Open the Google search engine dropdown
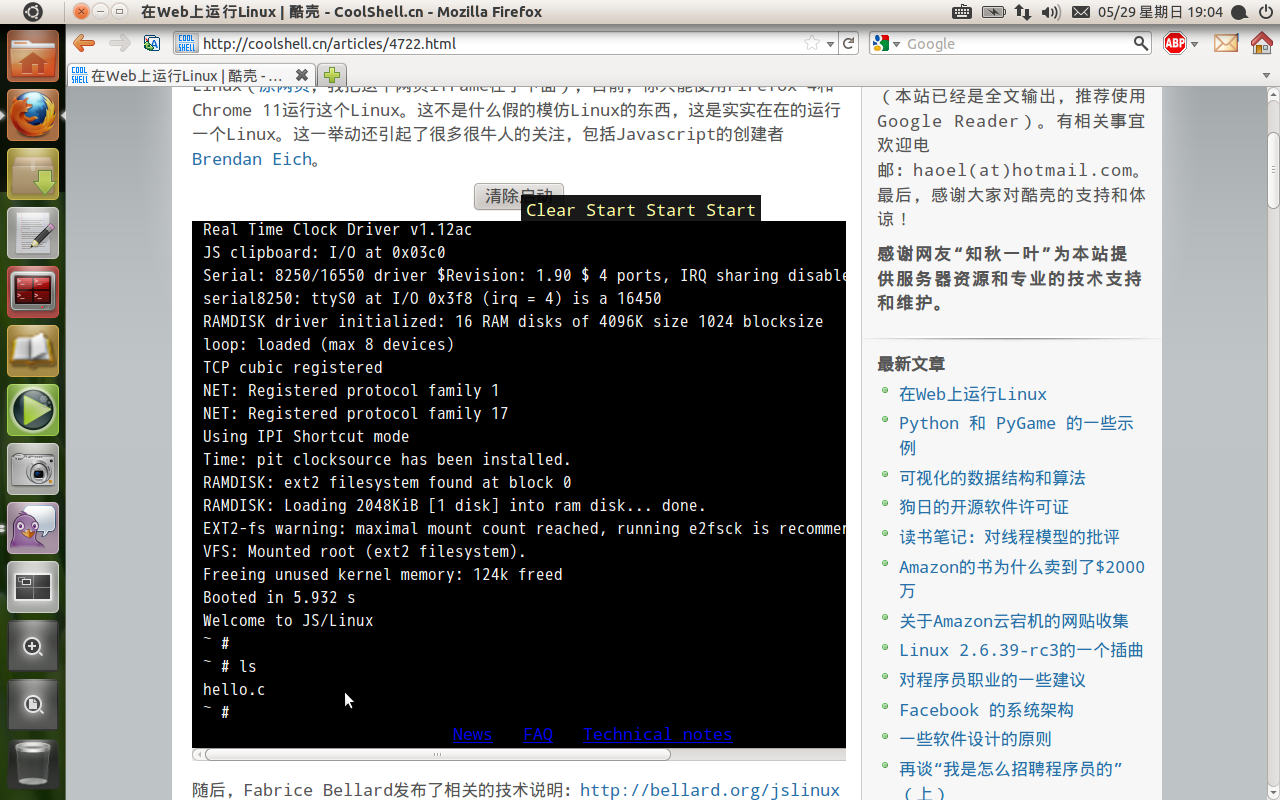 (888, 43)
